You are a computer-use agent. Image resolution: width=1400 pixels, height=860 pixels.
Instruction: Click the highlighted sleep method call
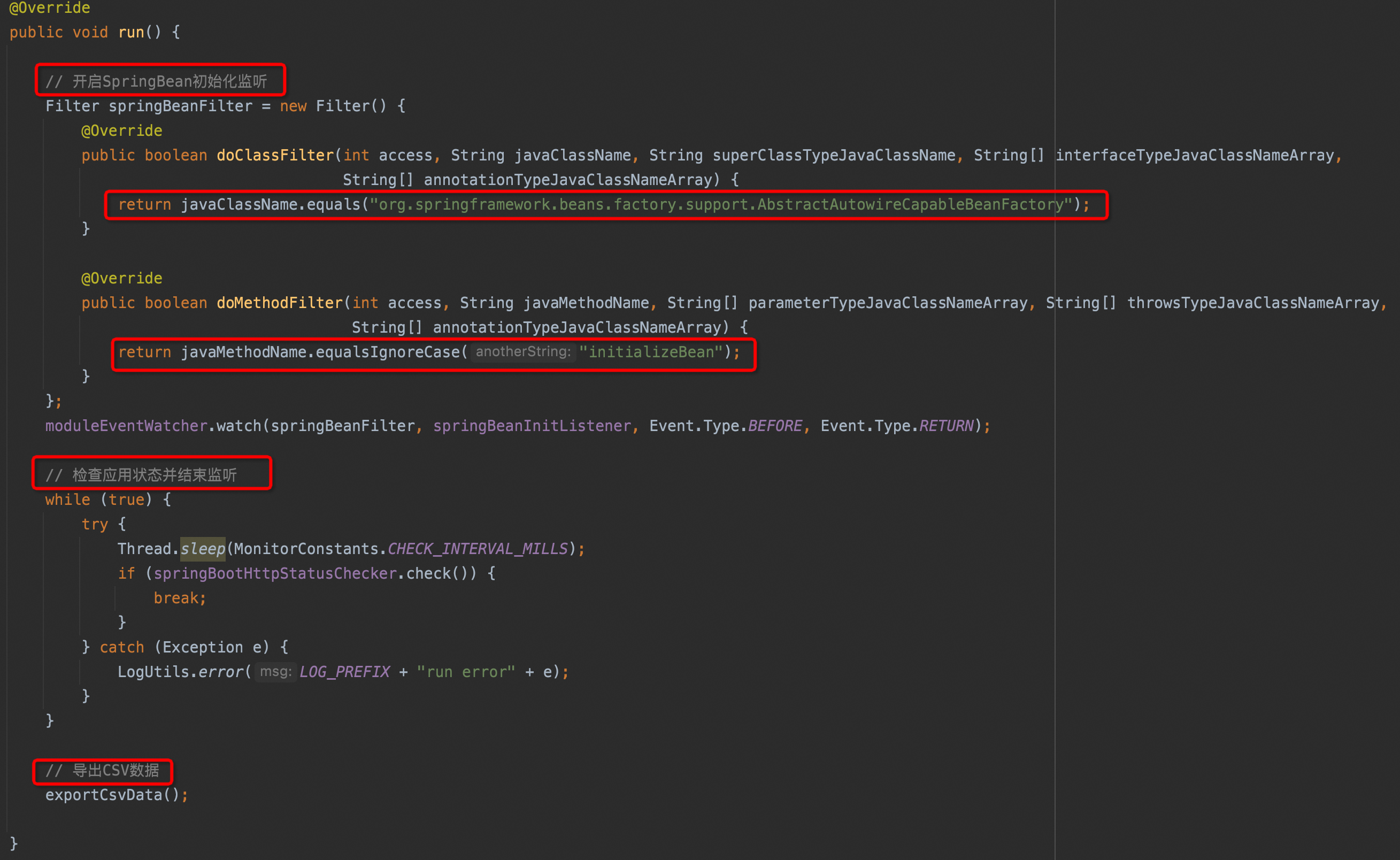pyautogui.click(x=203, y=549)
